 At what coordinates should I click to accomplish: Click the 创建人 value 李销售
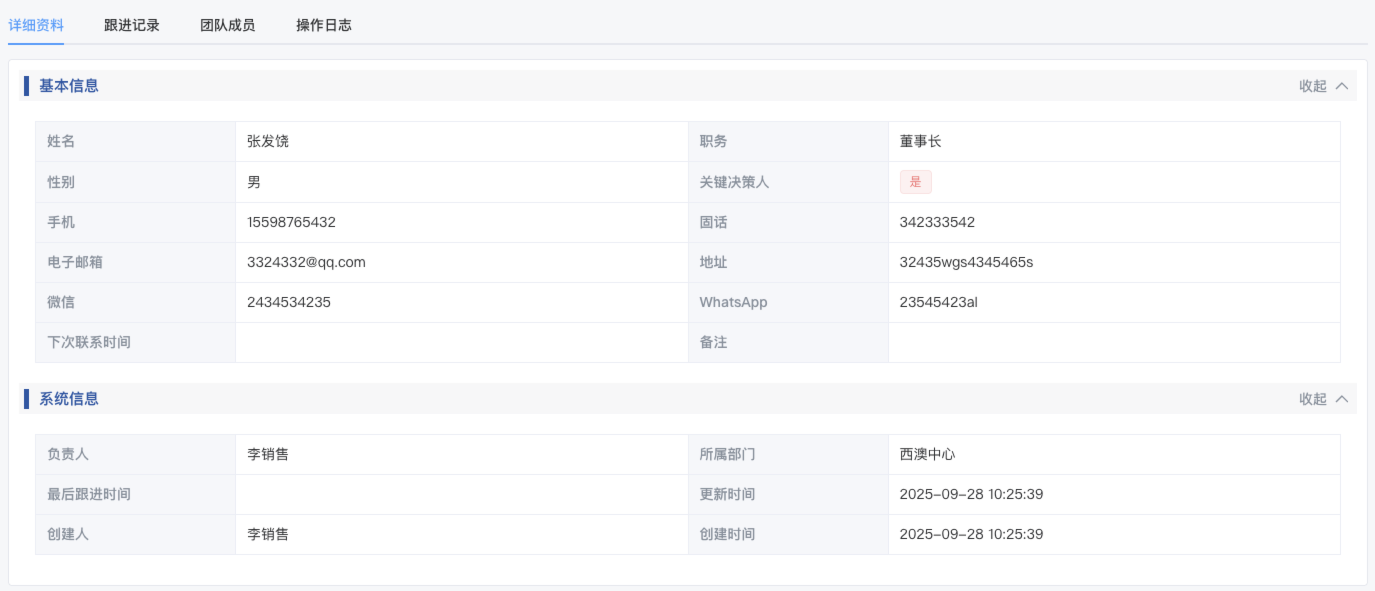268,534
